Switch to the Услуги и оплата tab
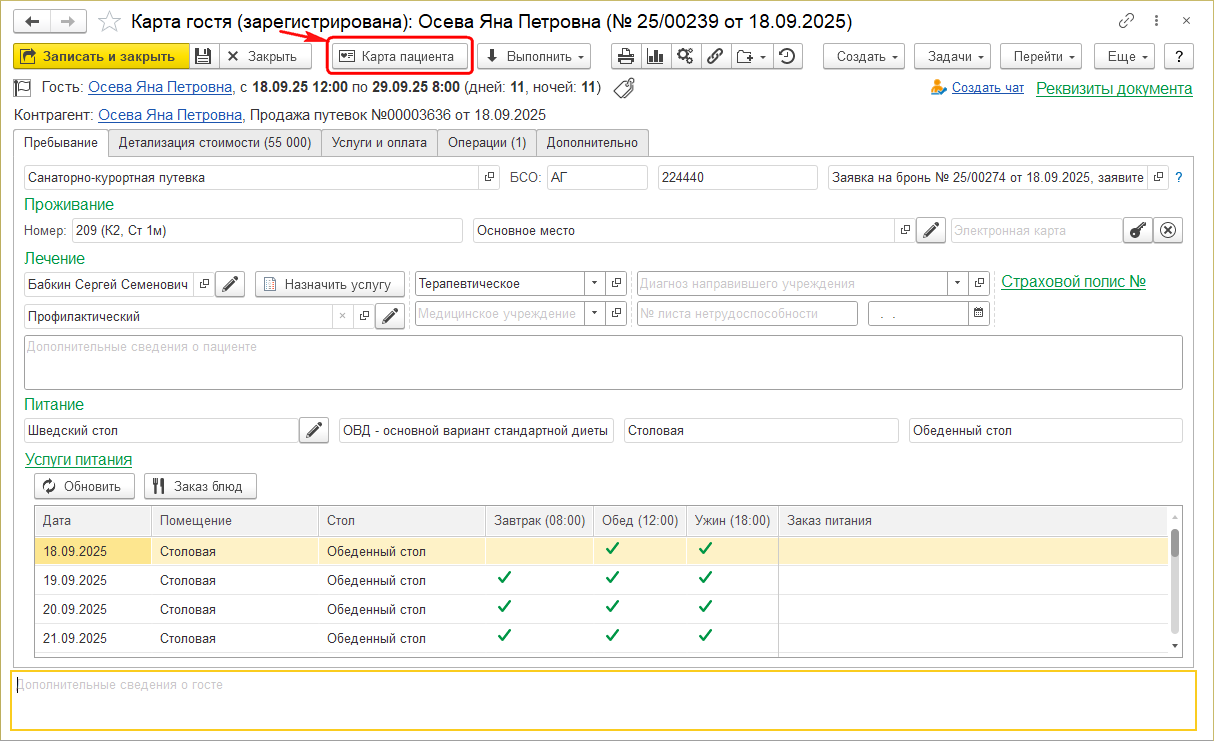Screen dimensions: 1214x741 click(379, 143)
